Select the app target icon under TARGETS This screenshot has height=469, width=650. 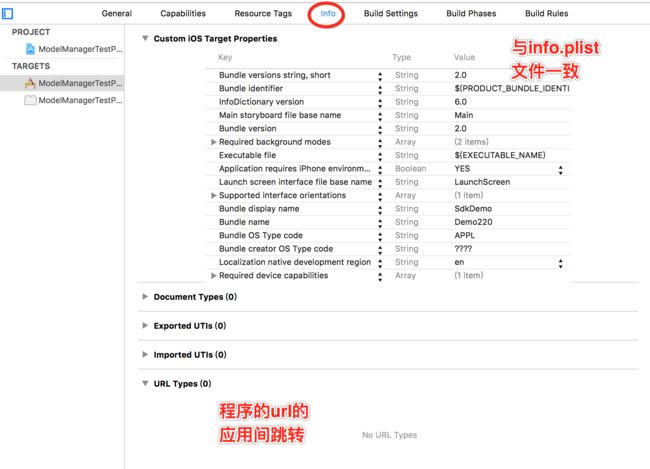[x=30, y=83]
